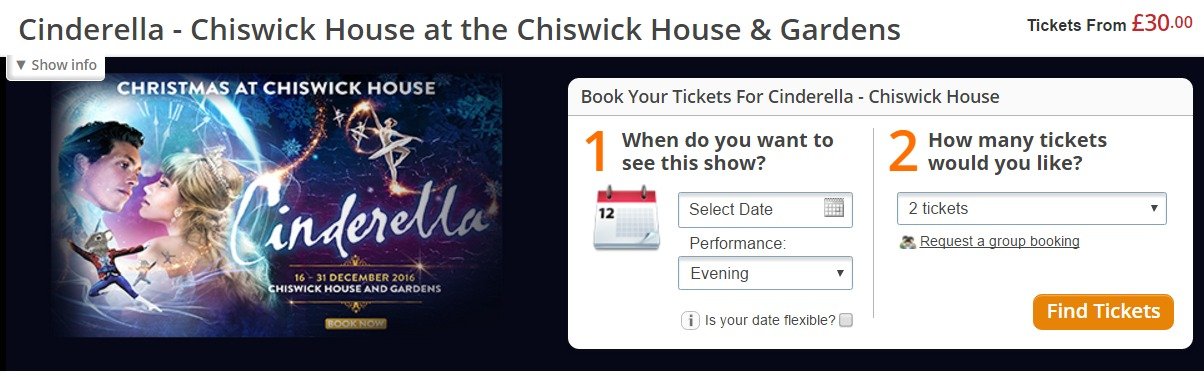Image resolution: width=1204 pixels, height=377 pixels.
Task: Click the large red calendar icon
Action: point(626,217)
